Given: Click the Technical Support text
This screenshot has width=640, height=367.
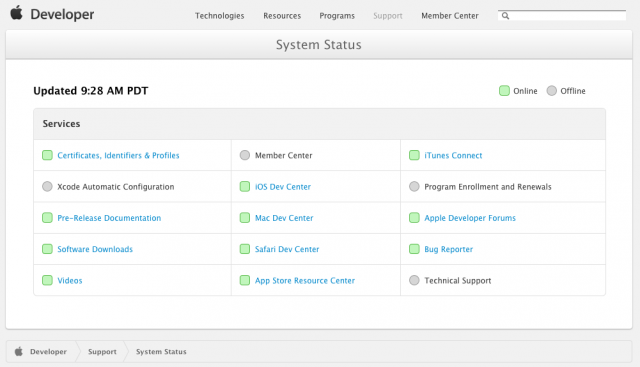Looking at the screenshot, I should pos(458,280).
